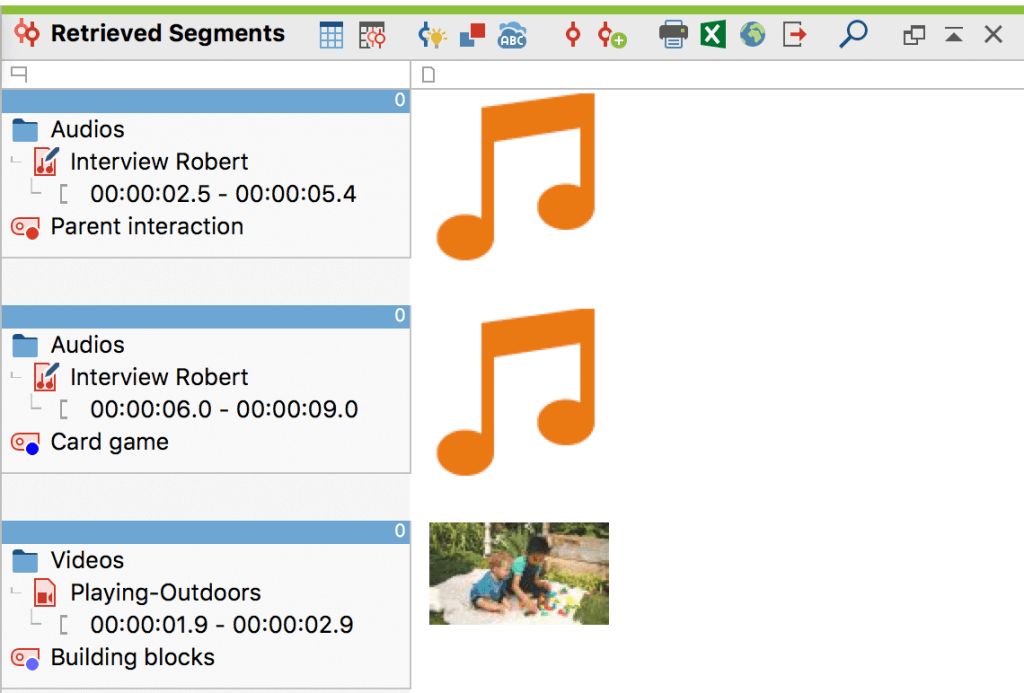This screenshot has width=1024, height=693.
Task: Click the Parent interaction red code symbol
Action: 25,228
